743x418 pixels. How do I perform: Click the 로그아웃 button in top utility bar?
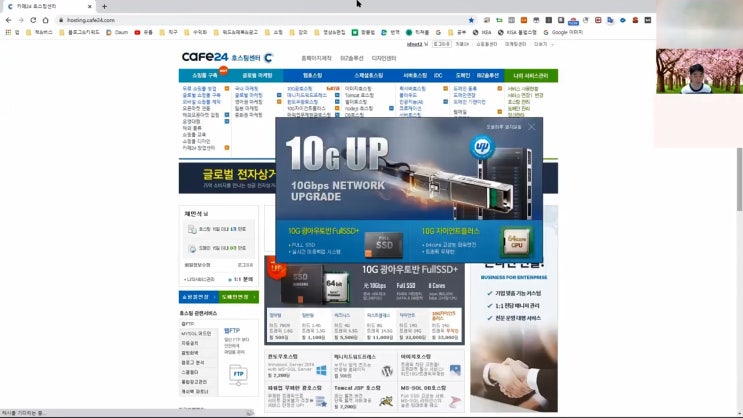(x=442, y=44)
